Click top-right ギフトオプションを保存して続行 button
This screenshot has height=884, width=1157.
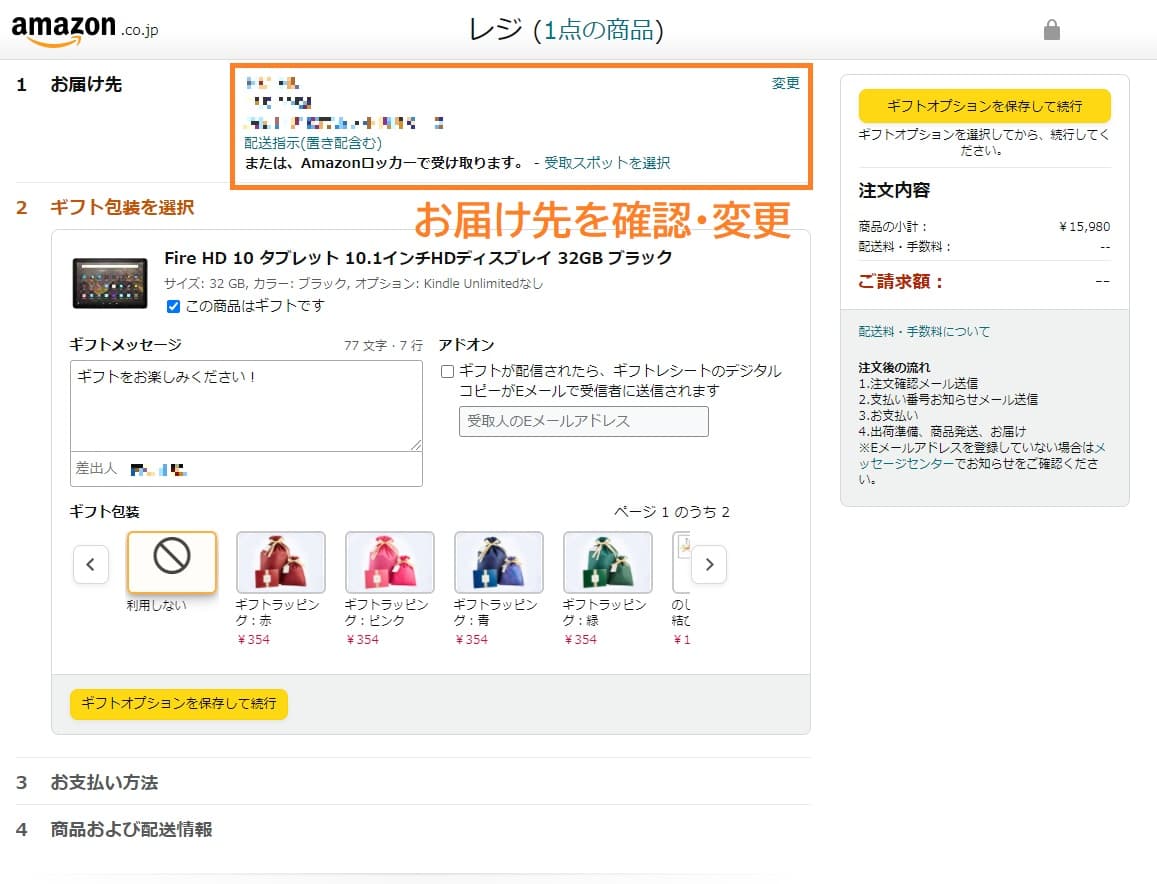(984, 106)
